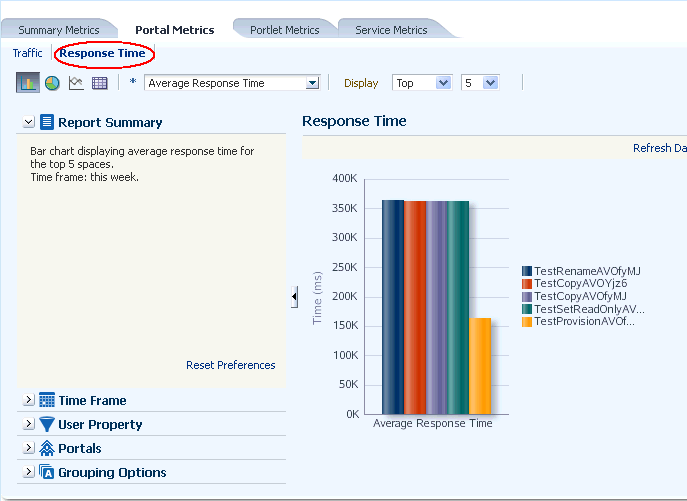Screen dimensions: 687x501
Task: Collapse the Report Summary section
Action: [28, 122]
